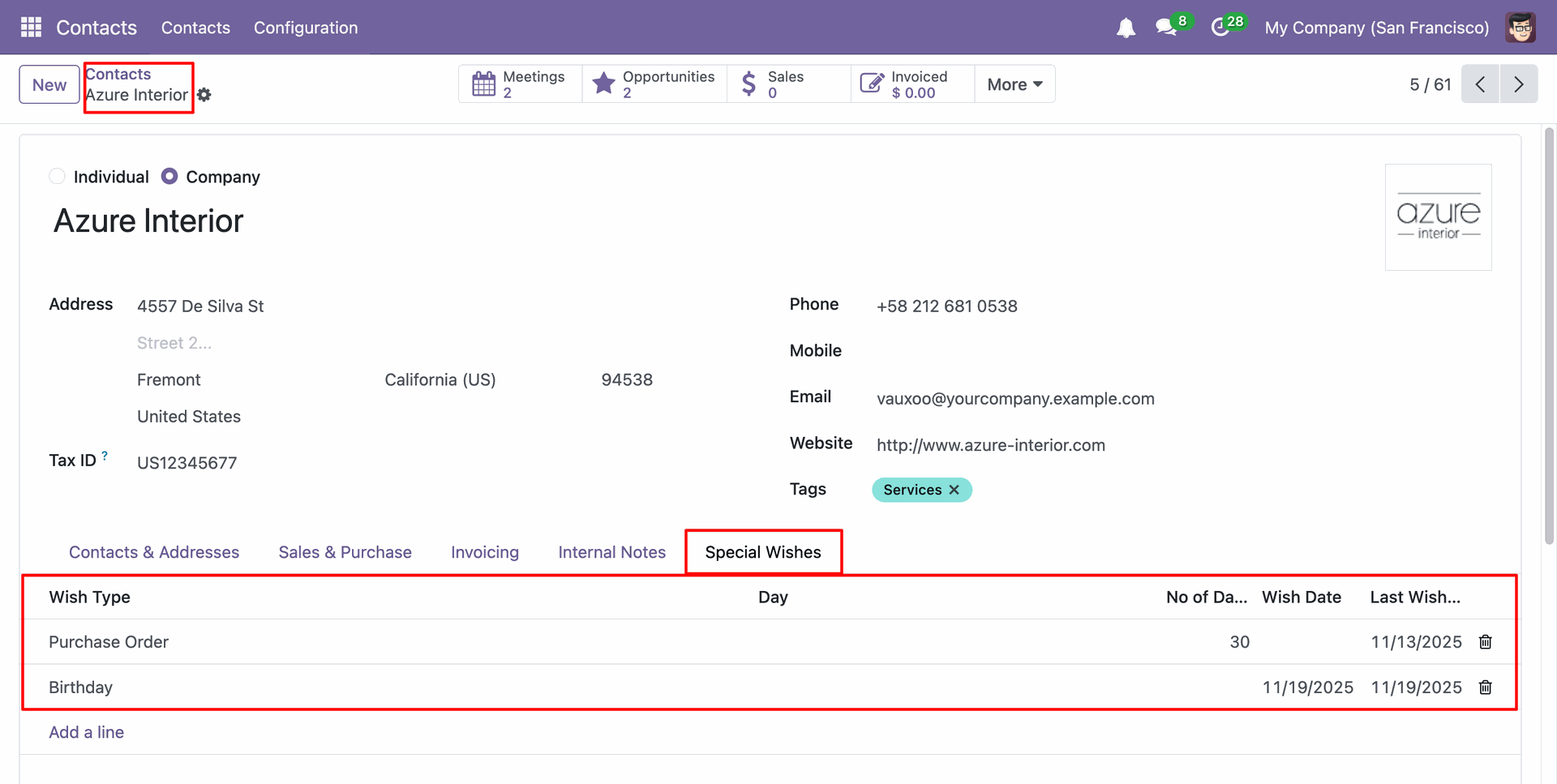Click the New button

[x=49, y=84]
